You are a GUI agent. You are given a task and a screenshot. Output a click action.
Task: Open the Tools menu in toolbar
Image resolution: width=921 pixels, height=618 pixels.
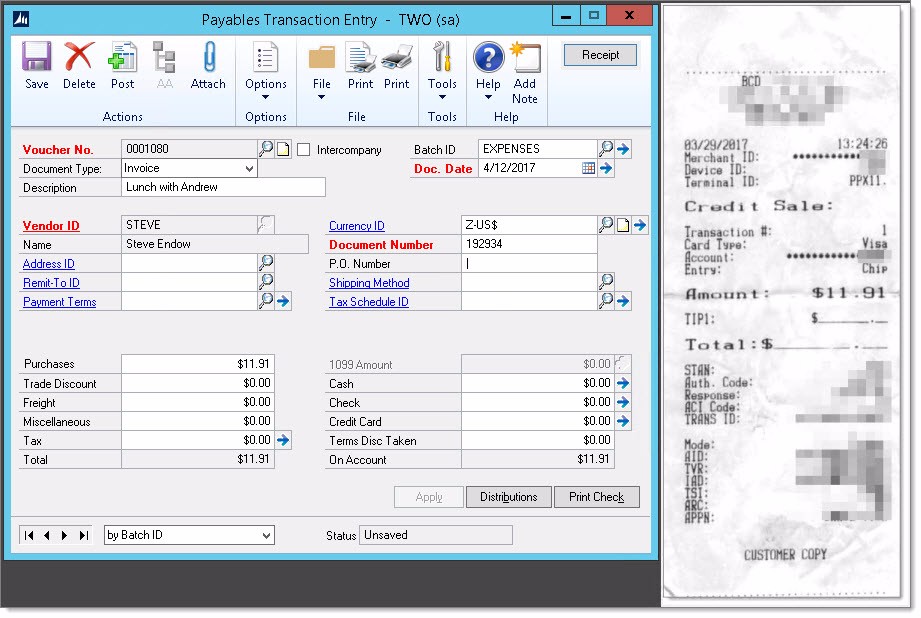pyautogui.click(x=442, y=72)
